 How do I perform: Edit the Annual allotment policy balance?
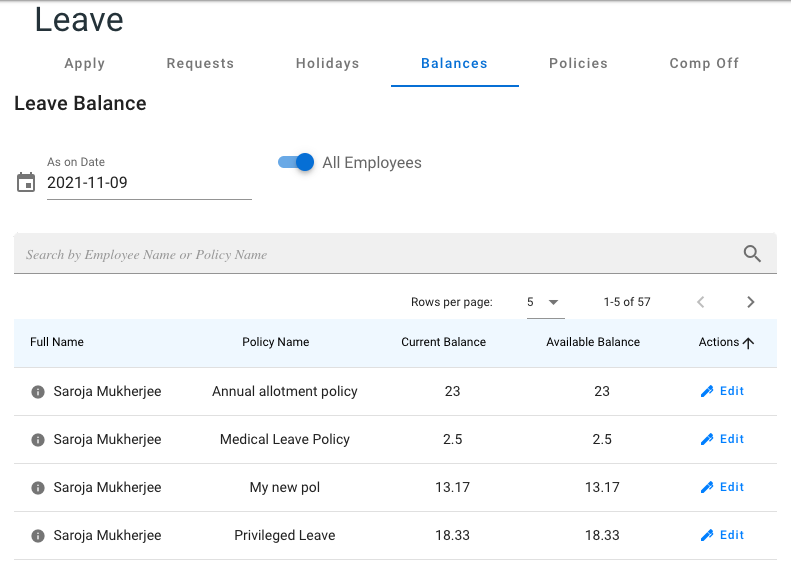point(722,391)
